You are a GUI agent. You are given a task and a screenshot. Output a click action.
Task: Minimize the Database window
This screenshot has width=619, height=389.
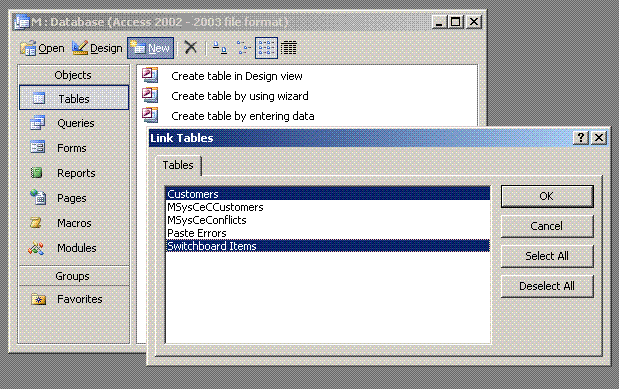click(438, 22)
